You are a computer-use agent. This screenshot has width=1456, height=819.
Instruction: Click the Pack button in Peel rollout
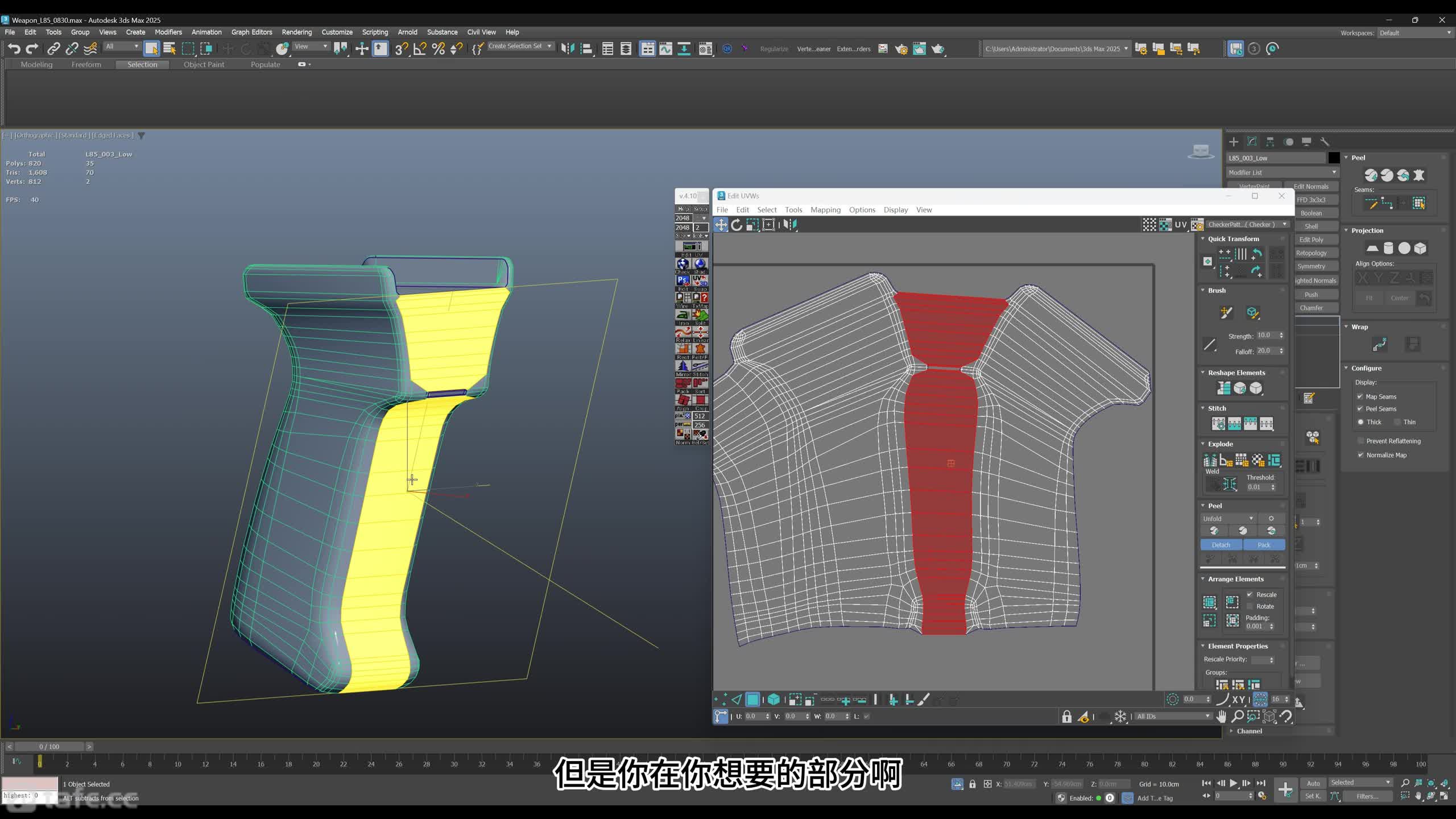click(x=1264, y=545)
